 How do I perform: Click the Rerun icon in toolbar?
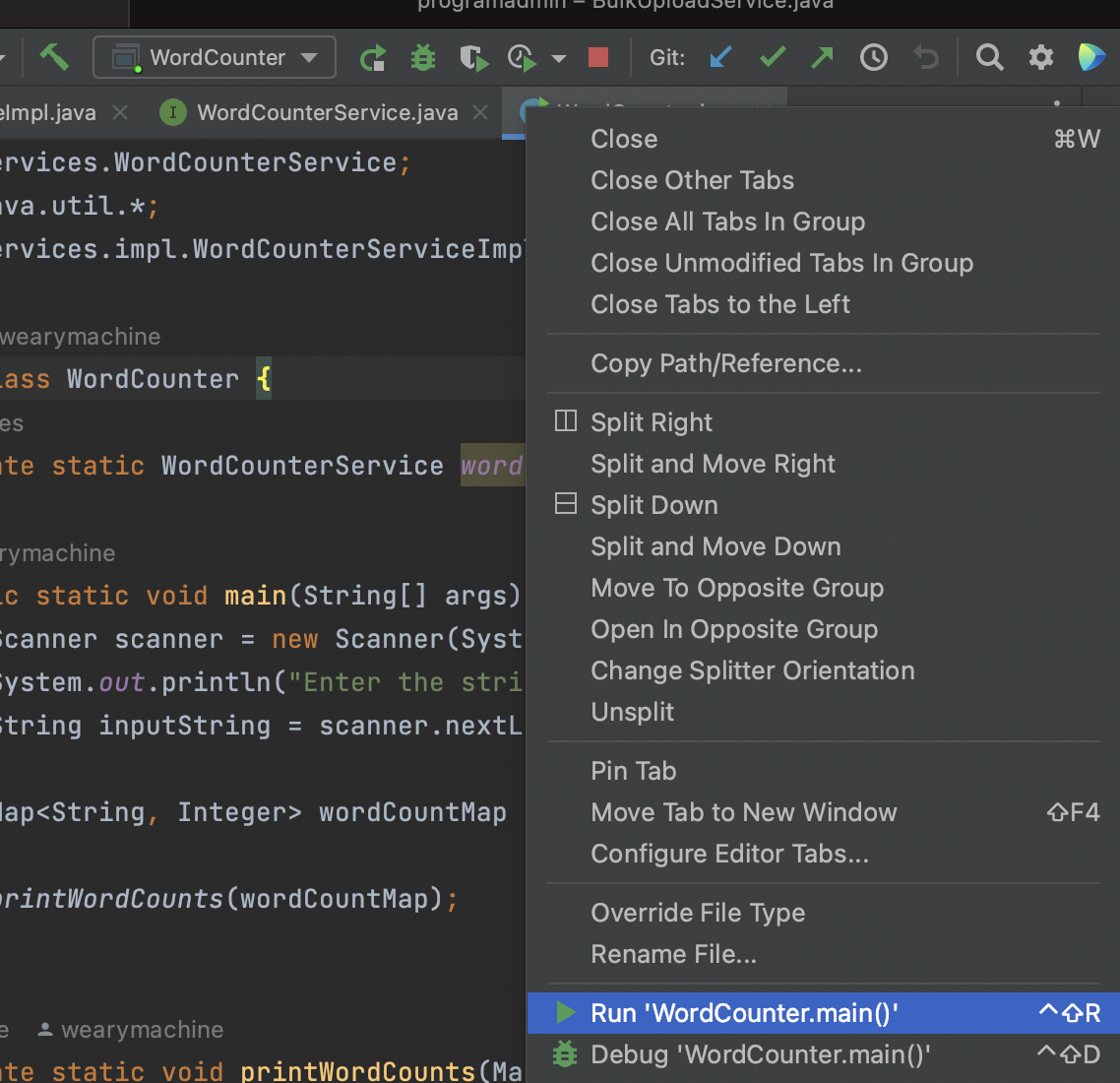[x=372, y=57]
